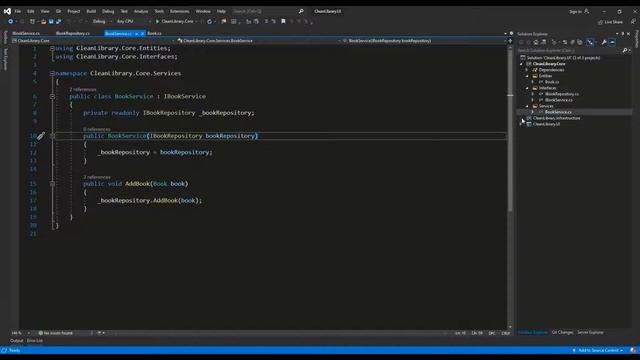Collapse the Entities folder
The image size is (640, 360).
coord(527,76)
